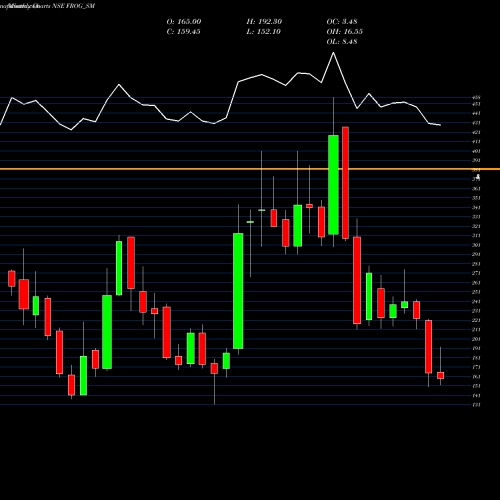Click the last small red candle at far right
The image size is (500, 500).
(441, 376)
